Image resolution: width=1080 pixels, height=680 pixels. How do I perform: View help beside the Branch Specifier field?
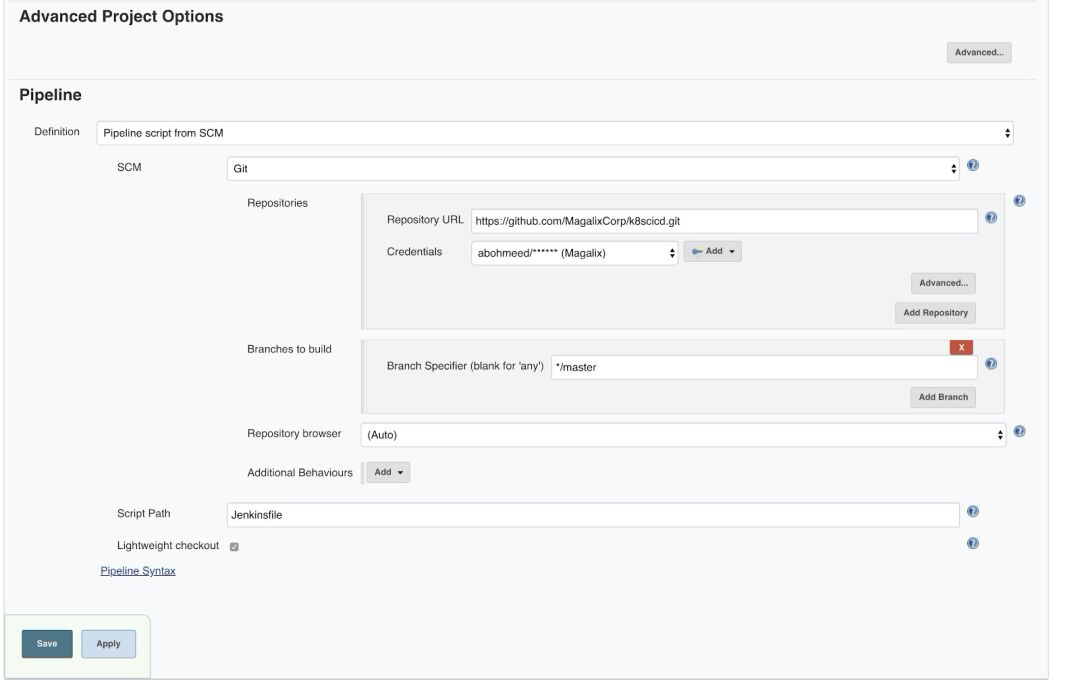click(989, 364)
